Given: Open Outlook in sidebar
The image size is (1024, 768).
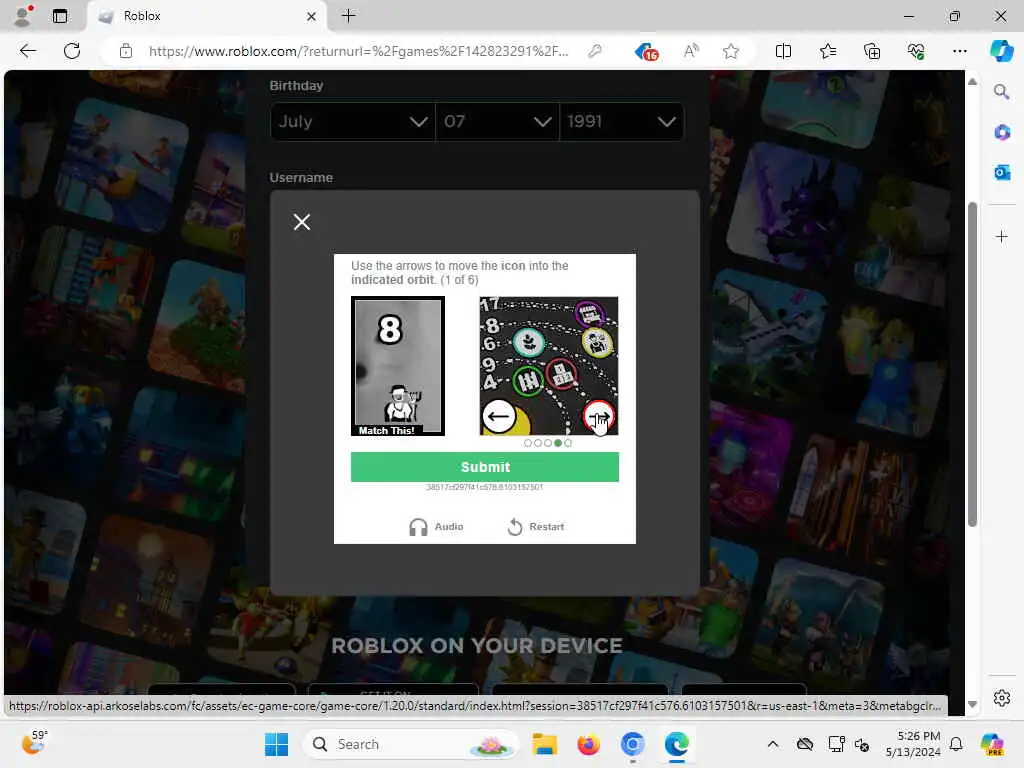Looking at the screenshot, I should click(1002, 172).
